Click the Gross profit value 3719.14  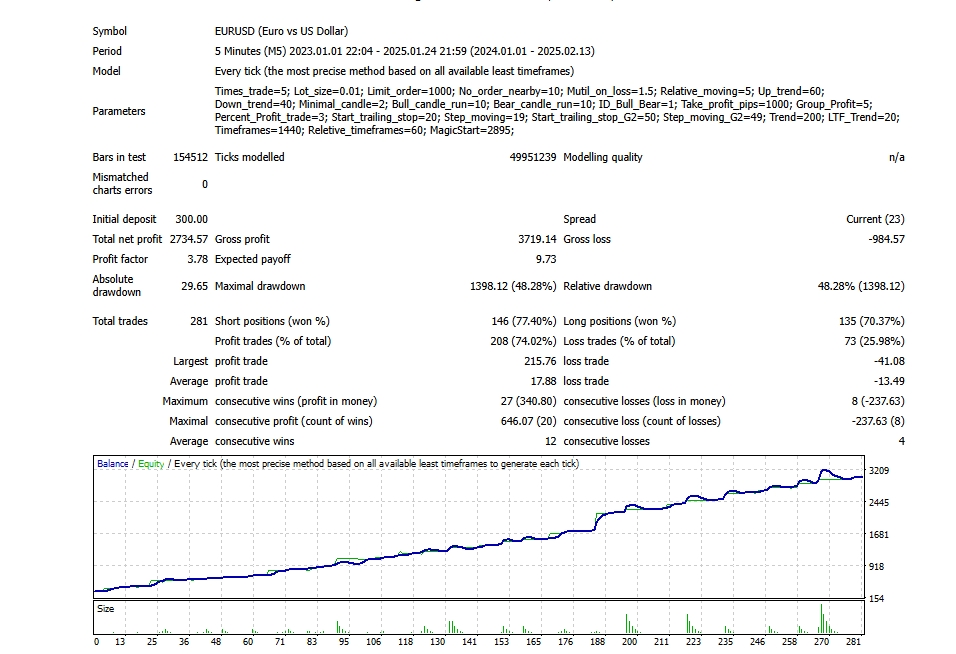(537, 240)
